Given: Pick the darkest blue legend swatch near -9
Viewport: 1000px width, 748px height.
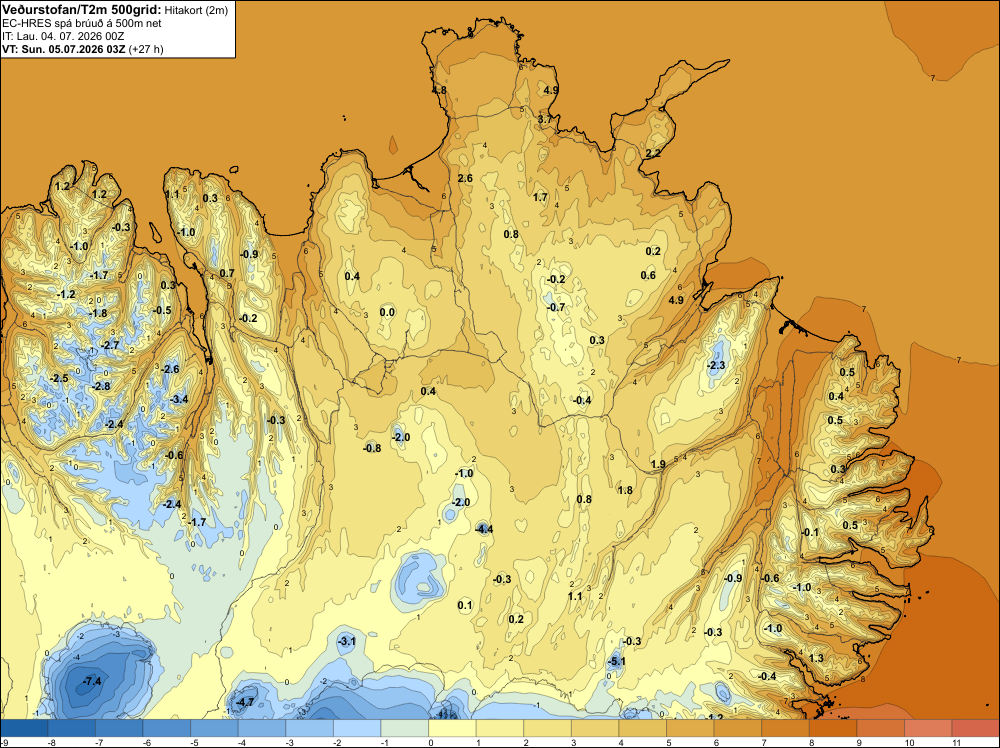Looking at the screenshot, I should [x=24, y=728].
